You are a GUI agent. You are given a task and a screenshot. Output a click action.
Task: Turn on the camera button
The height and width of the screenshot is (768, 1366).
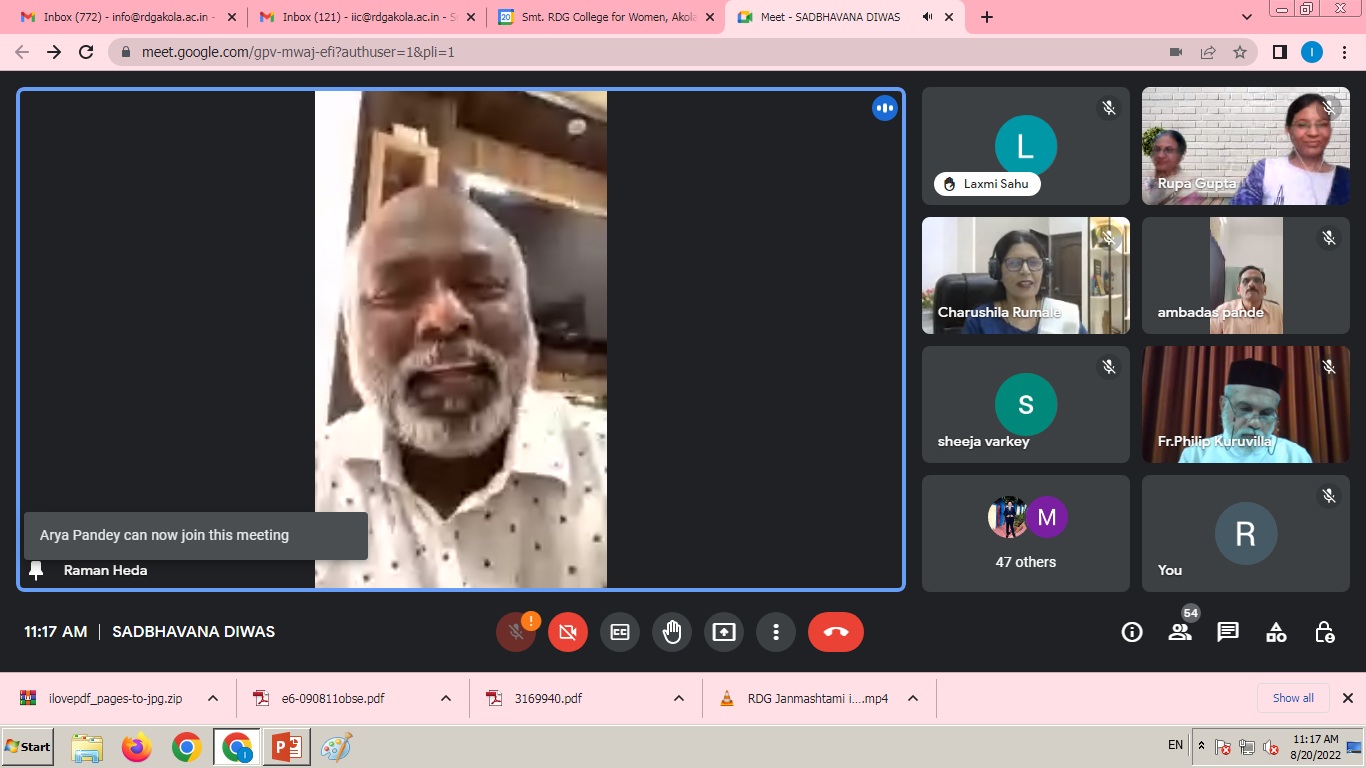point(568,632)
